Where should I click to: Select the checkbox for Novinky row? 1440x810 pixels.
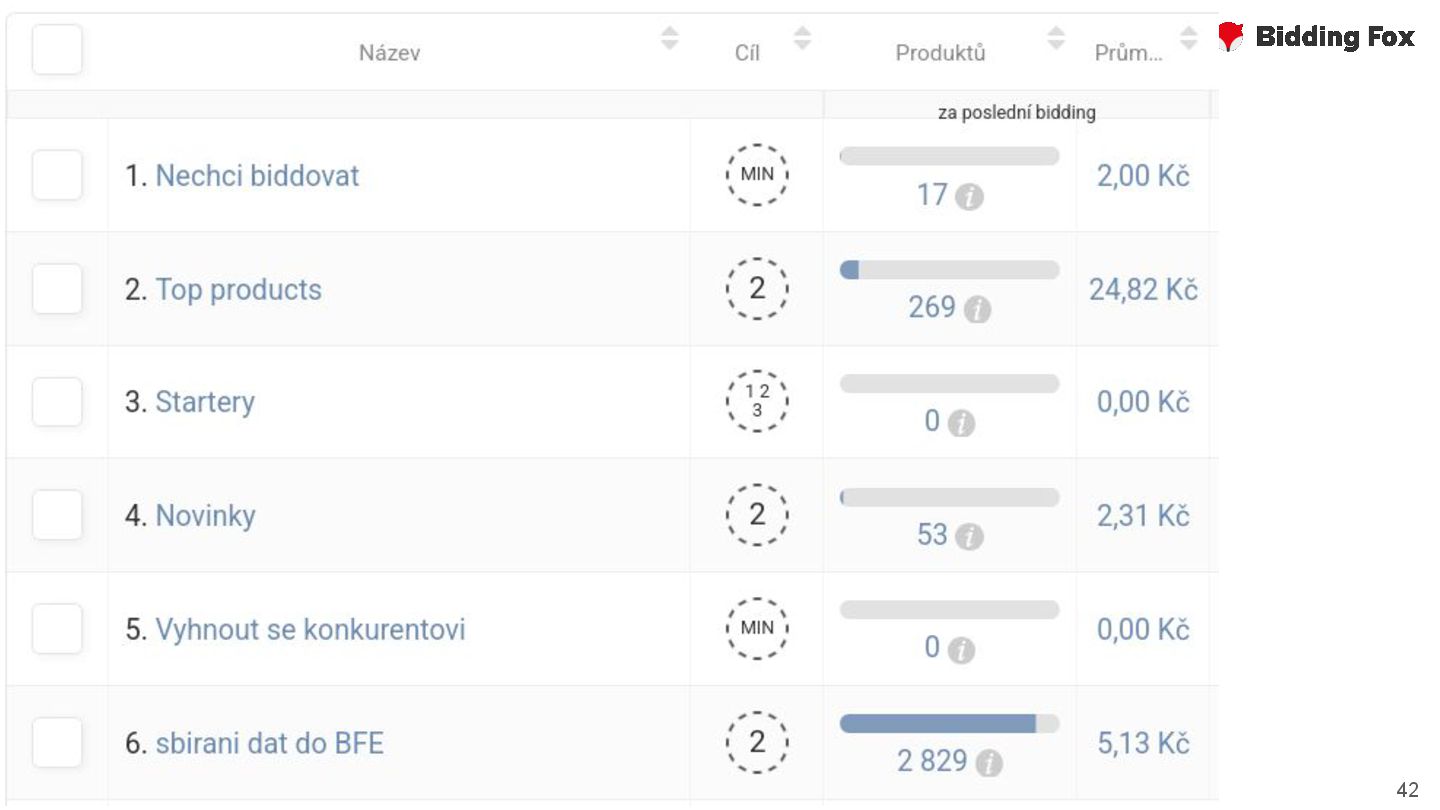tap(57, 516)
